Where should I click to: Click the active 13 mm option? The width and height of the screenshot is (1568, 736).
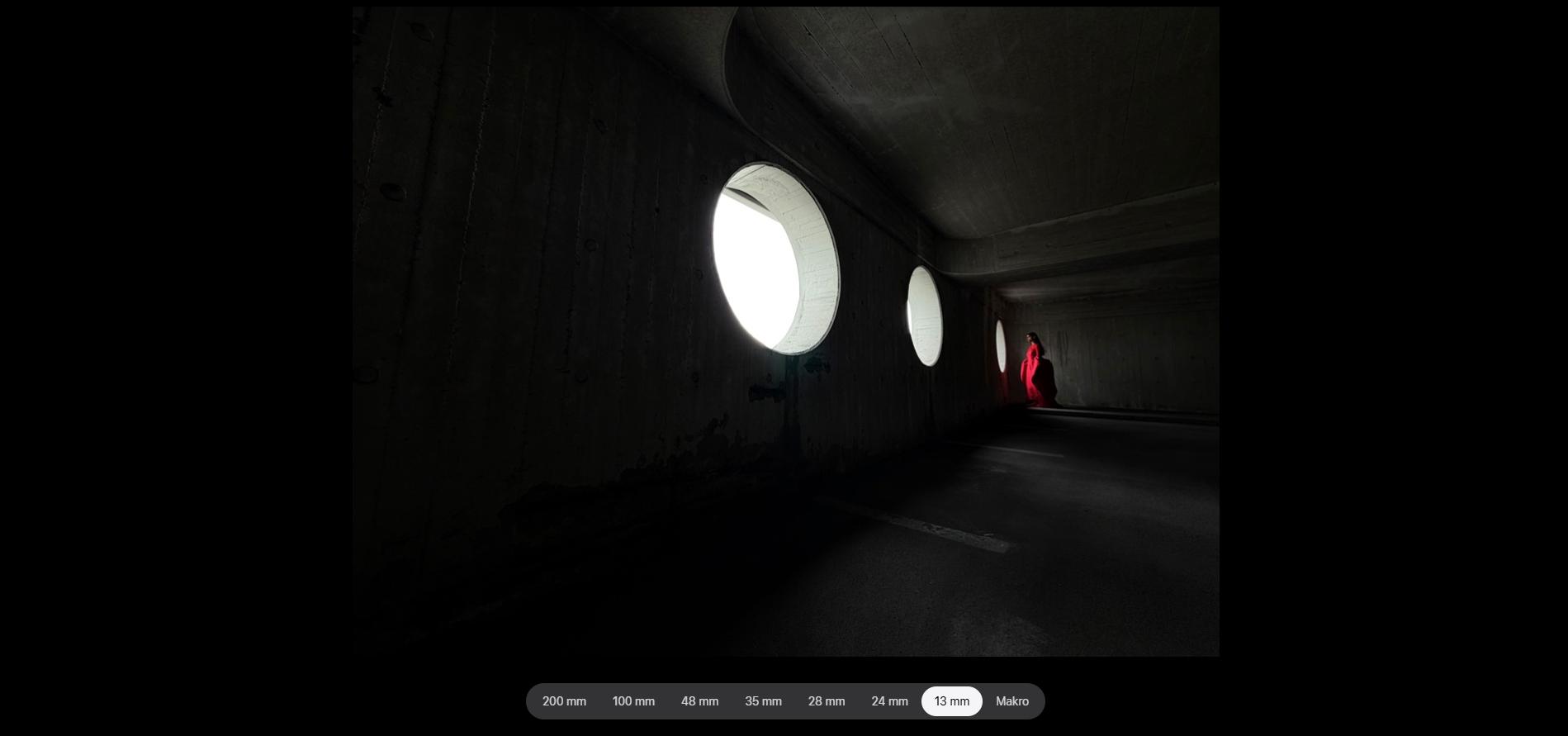[x=951, y=701]
